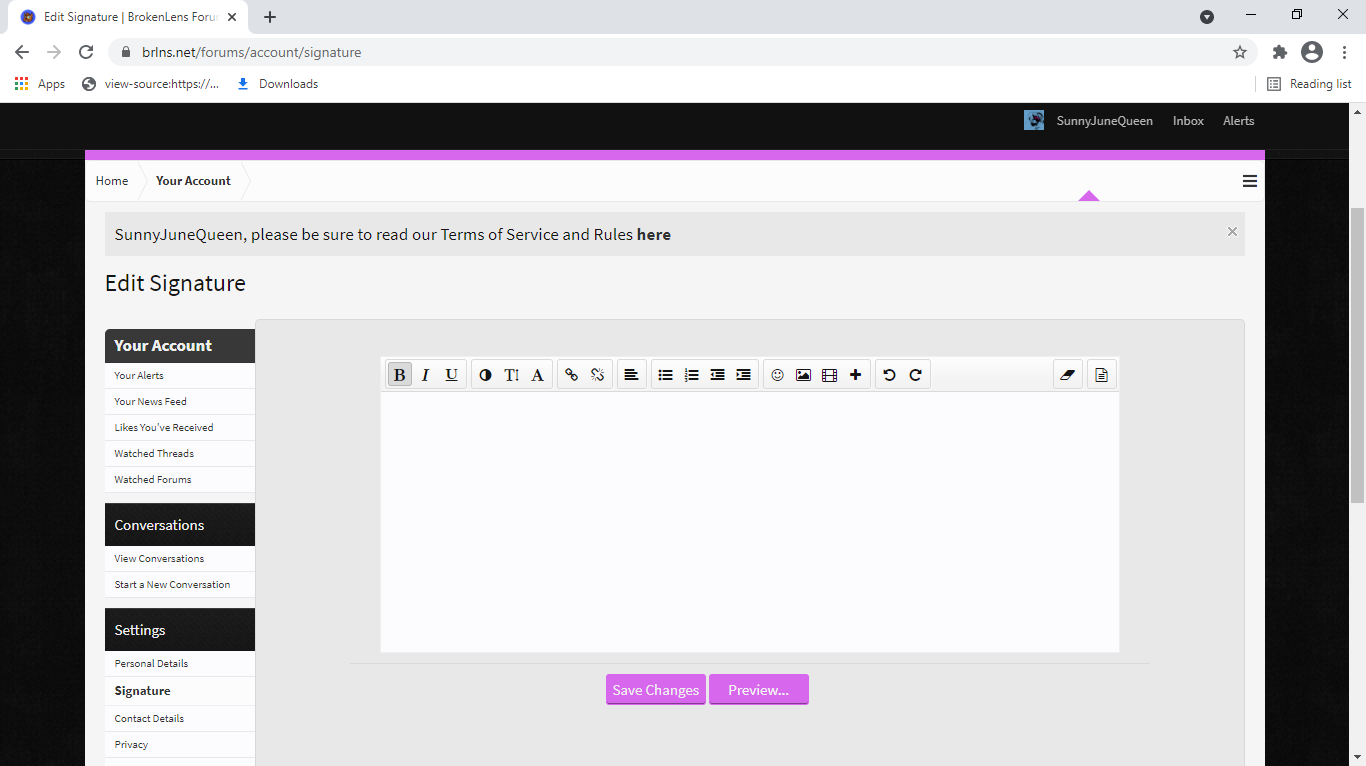This screenshot has height=766, width=1366.
Task: Click the page vertical scrollbar
Action: click(x=1357, y=355)
